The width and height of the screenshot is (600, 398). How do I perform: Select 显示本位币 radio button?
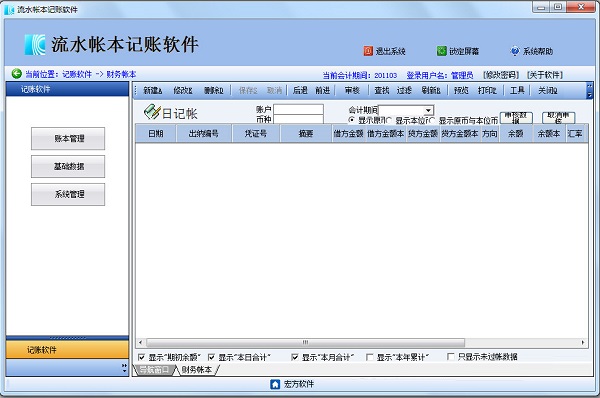click(389, 121)
